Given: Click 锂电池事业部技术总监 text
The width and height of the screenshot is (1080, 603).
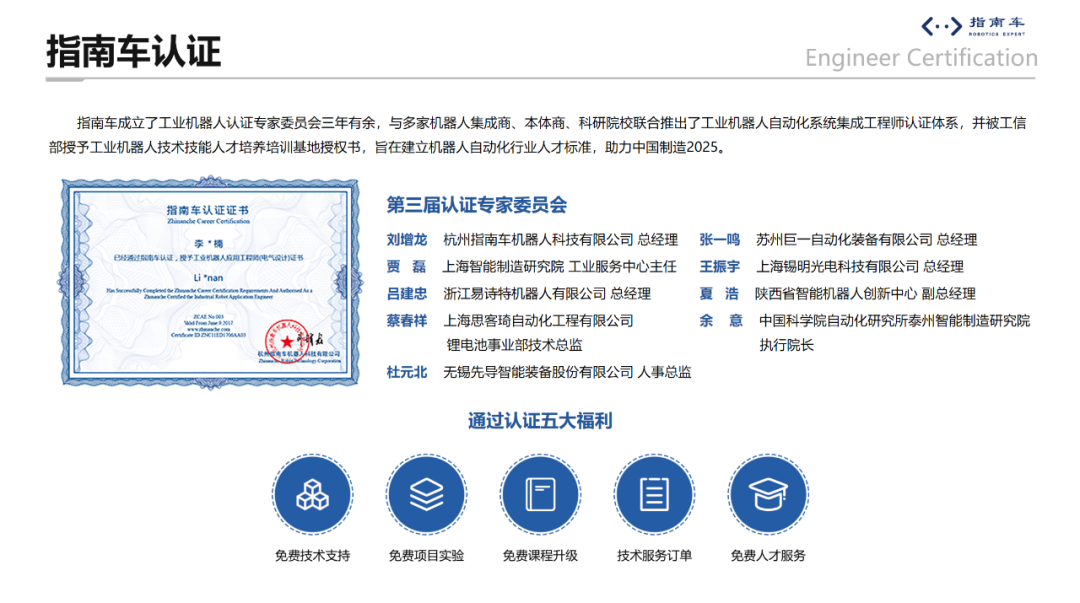Looking at the screenshot, I should click(x=514, y=345).
